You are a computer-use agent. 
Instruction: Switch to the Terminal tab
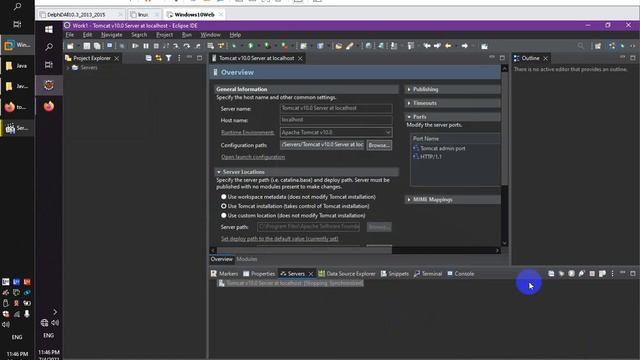tap(428, 273)
